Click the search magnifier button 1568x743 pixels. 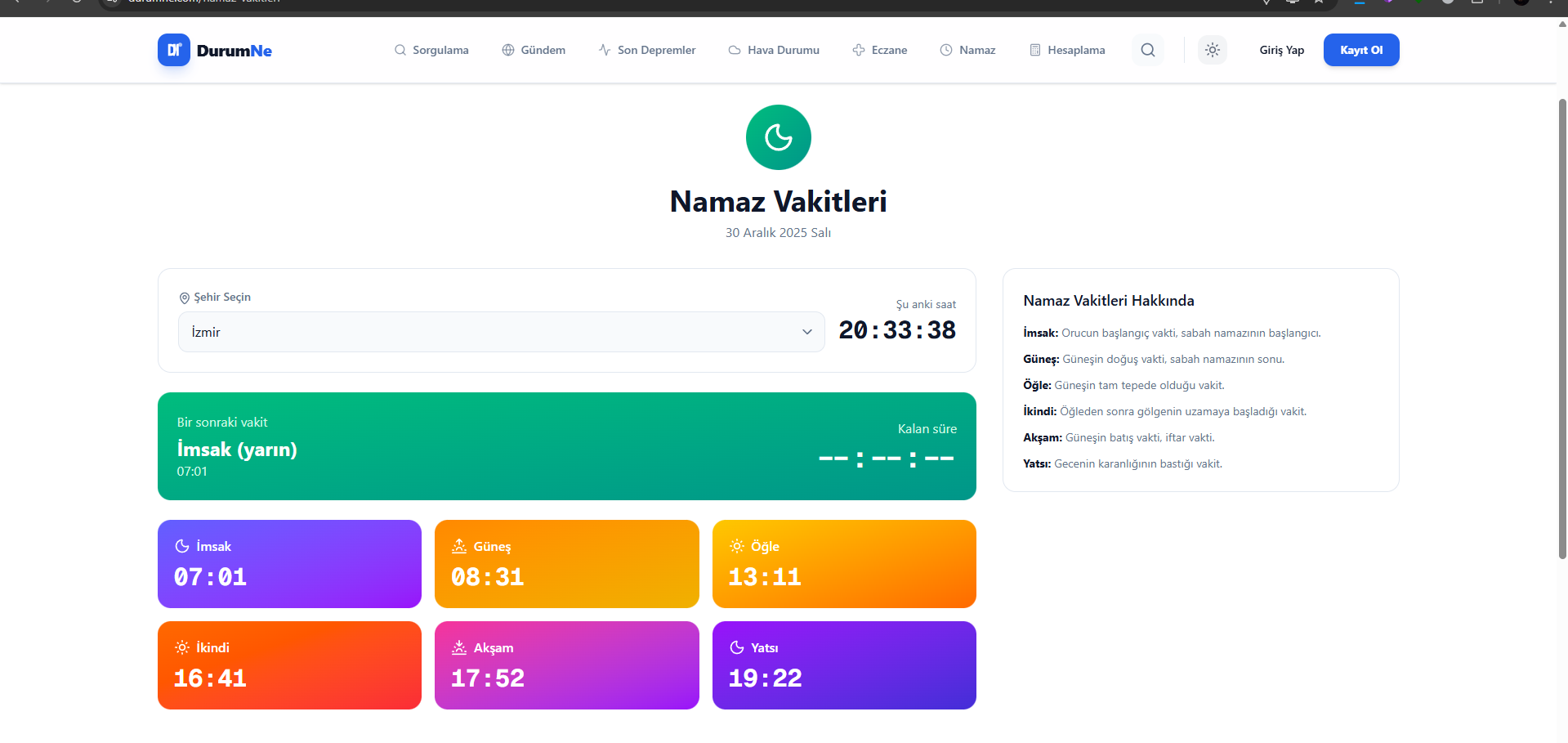coord(1148,50)
